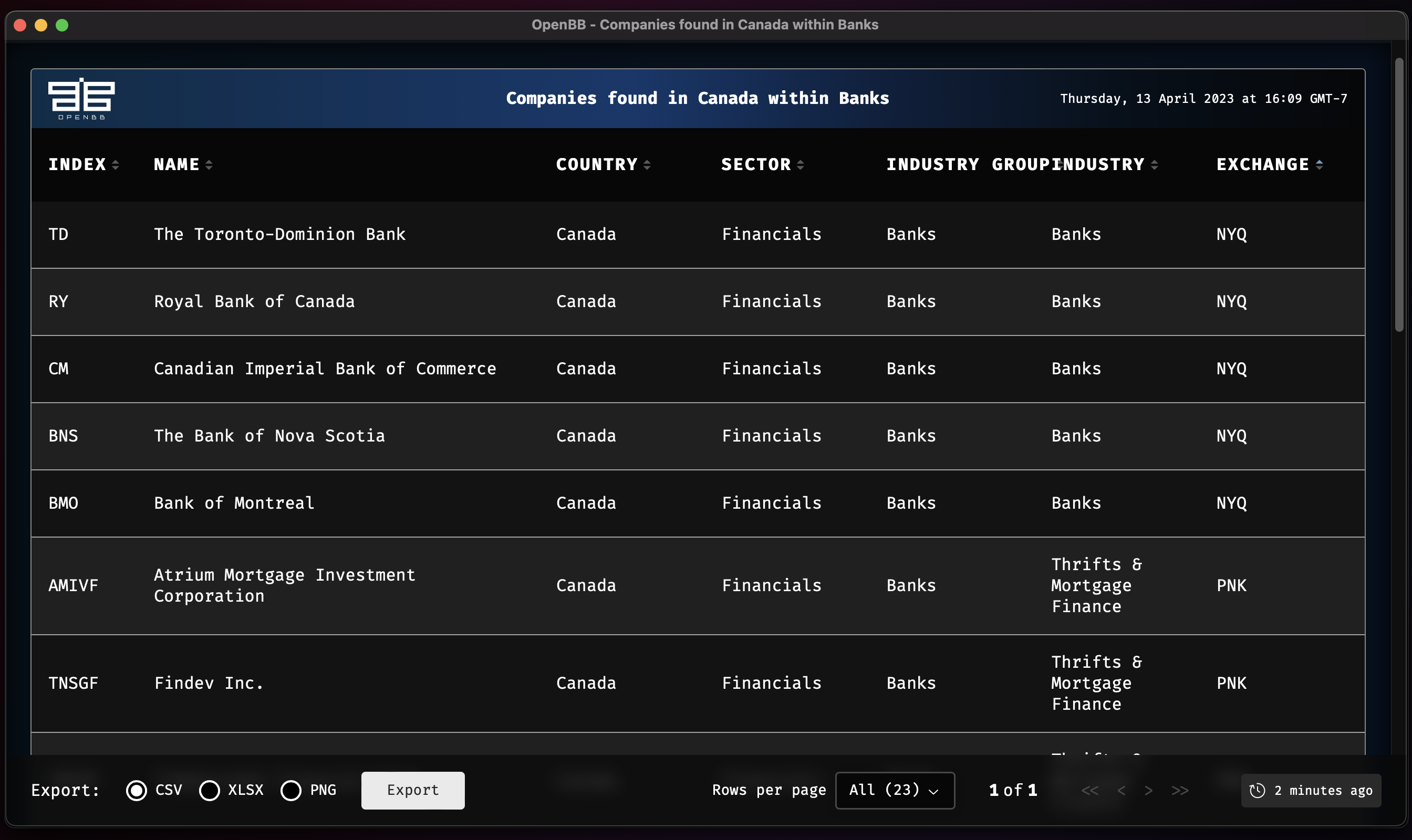
Task: Click the BNS index cell
Action: point(63,436)
